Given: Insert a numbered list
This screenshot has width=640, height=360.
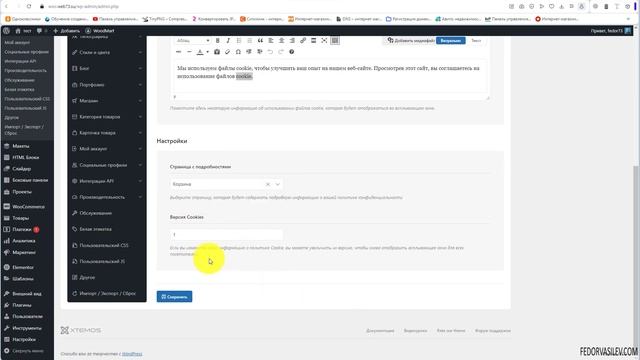Looking at the screenshot, I should coord(249,40).
